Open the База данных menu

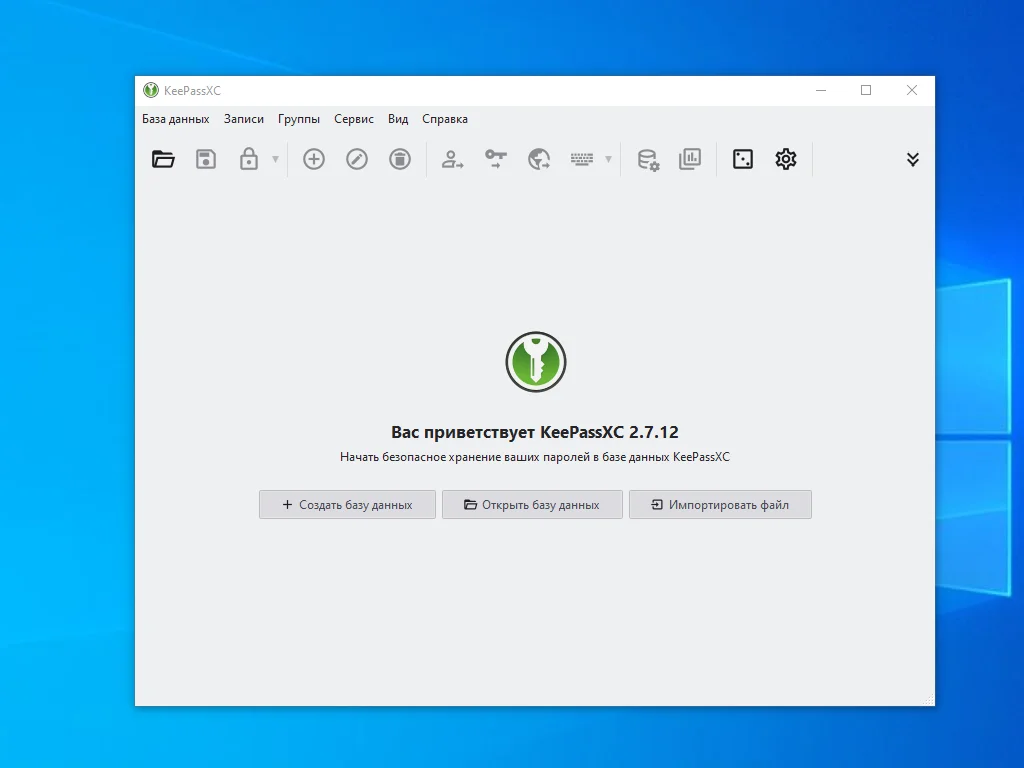(x=176, y=119)
